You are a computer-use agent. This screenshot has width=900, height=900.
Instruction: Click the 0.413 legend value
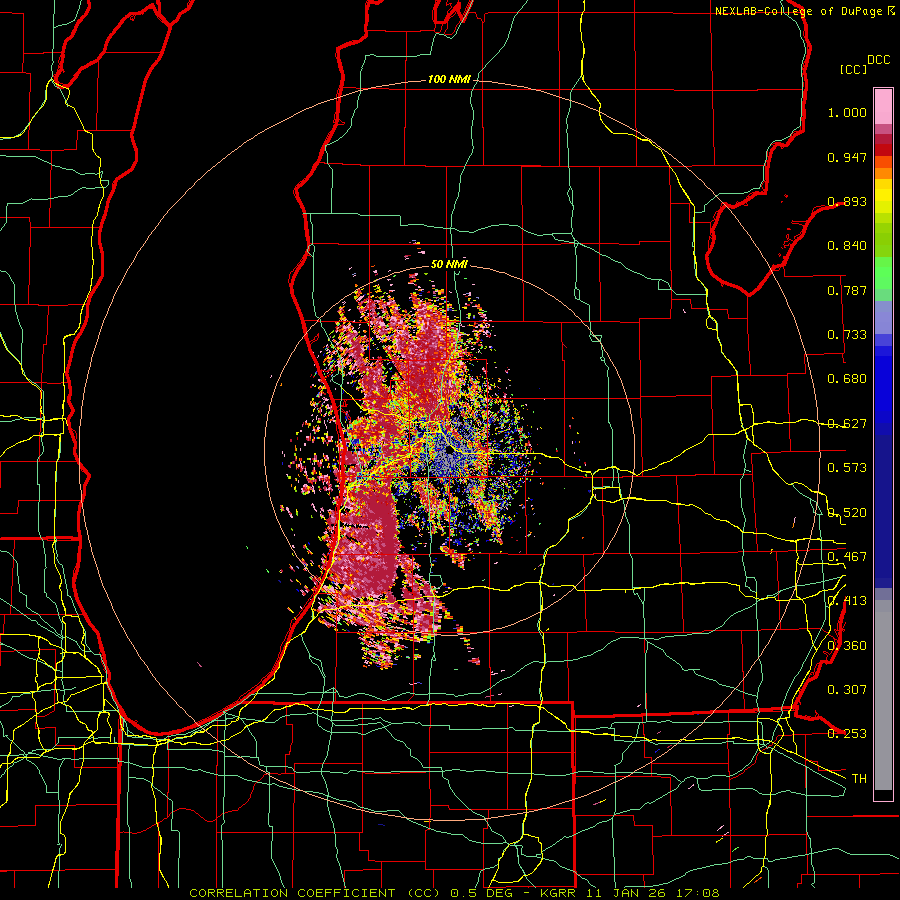click(847, 601)
